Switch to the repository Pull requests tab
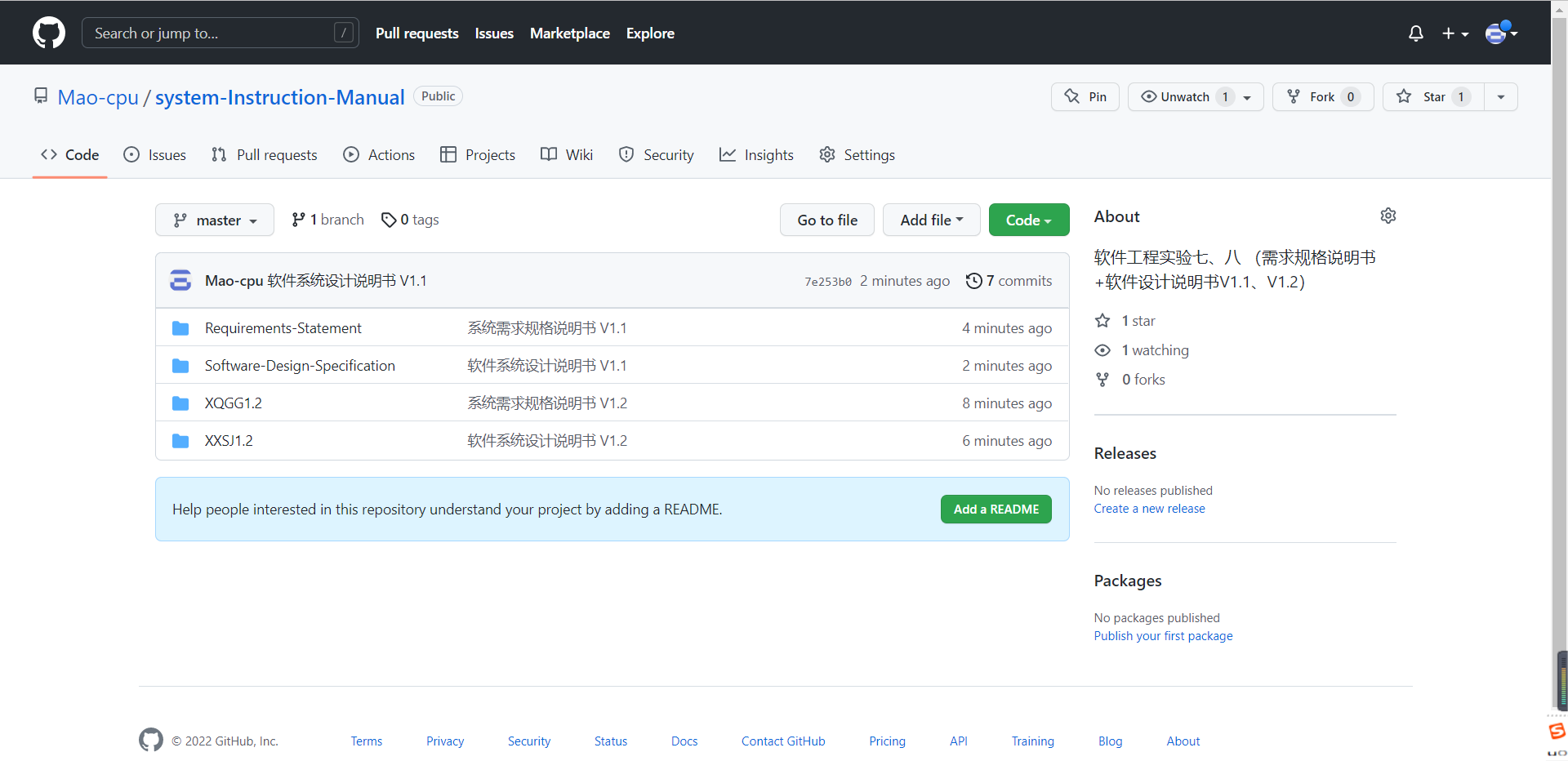 tap(264, 155)
